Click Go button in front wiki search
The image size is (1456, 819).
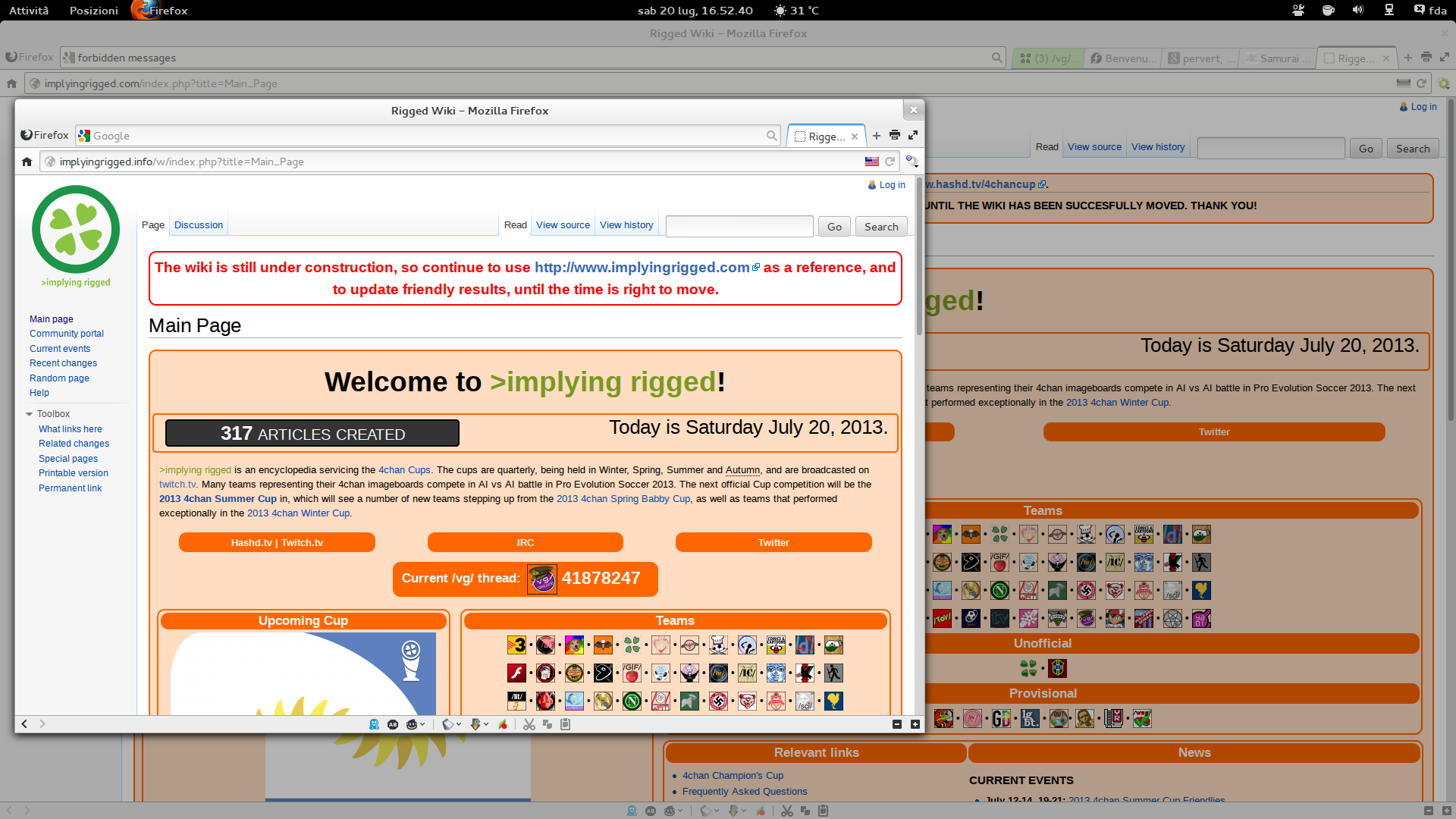pos(834,227)
